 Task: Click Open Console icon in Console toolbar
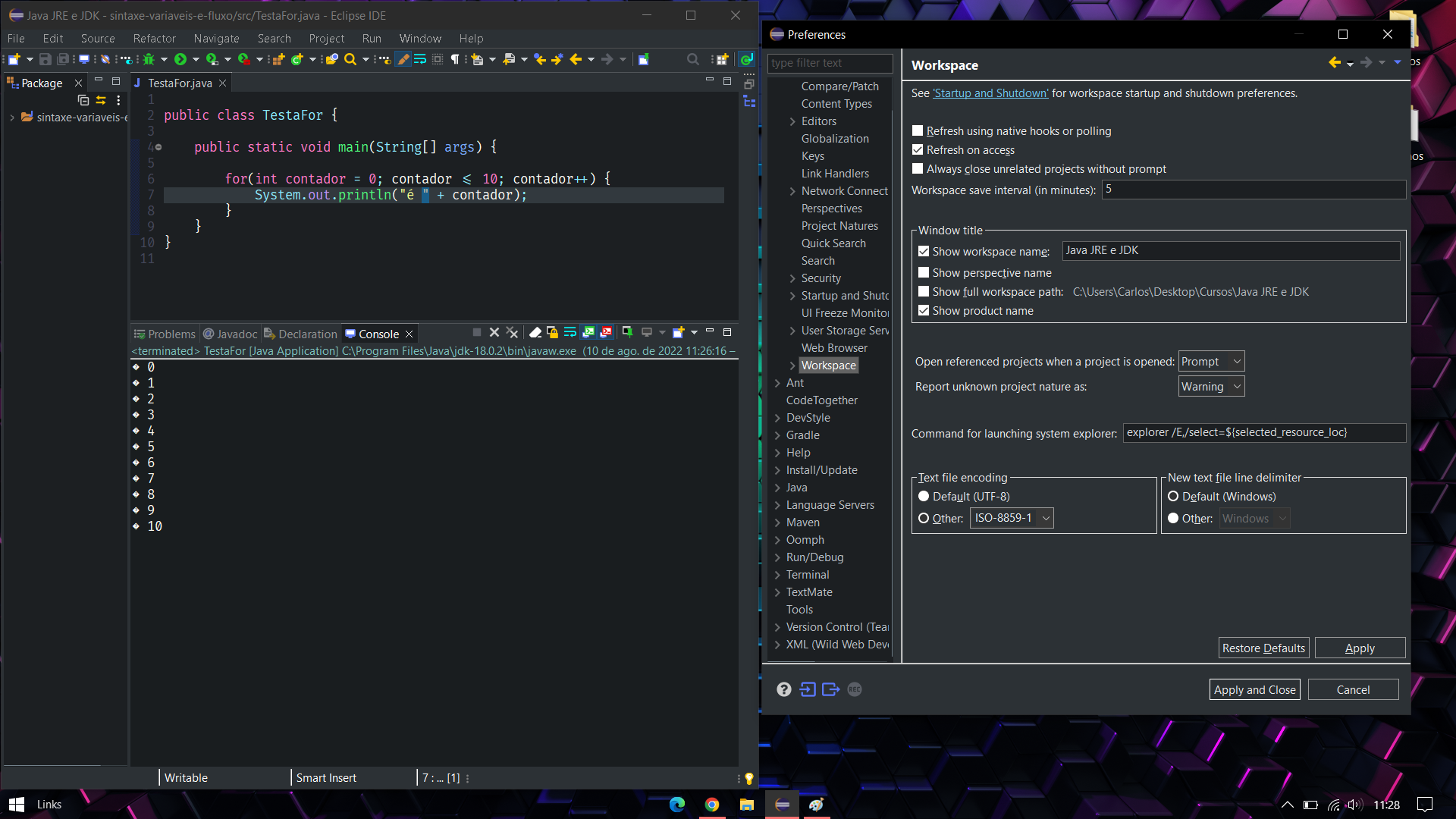coord(679,332)
